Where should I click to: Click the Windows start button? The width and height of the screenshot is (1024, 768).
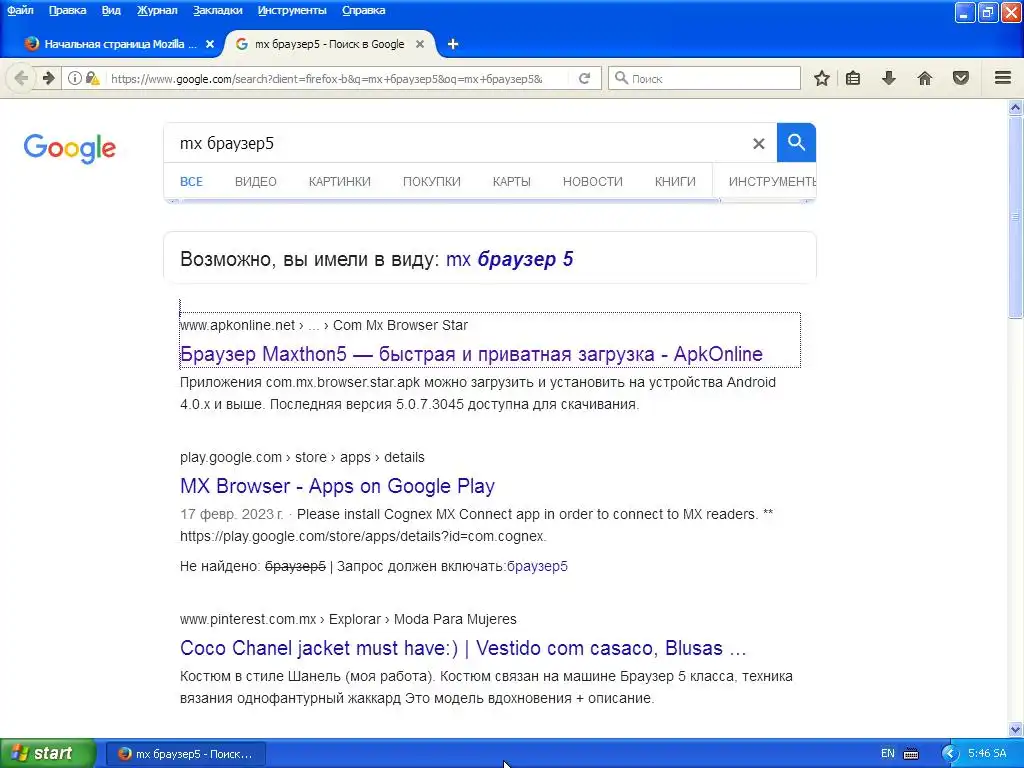pyautogui.click(x=47, y=753)
